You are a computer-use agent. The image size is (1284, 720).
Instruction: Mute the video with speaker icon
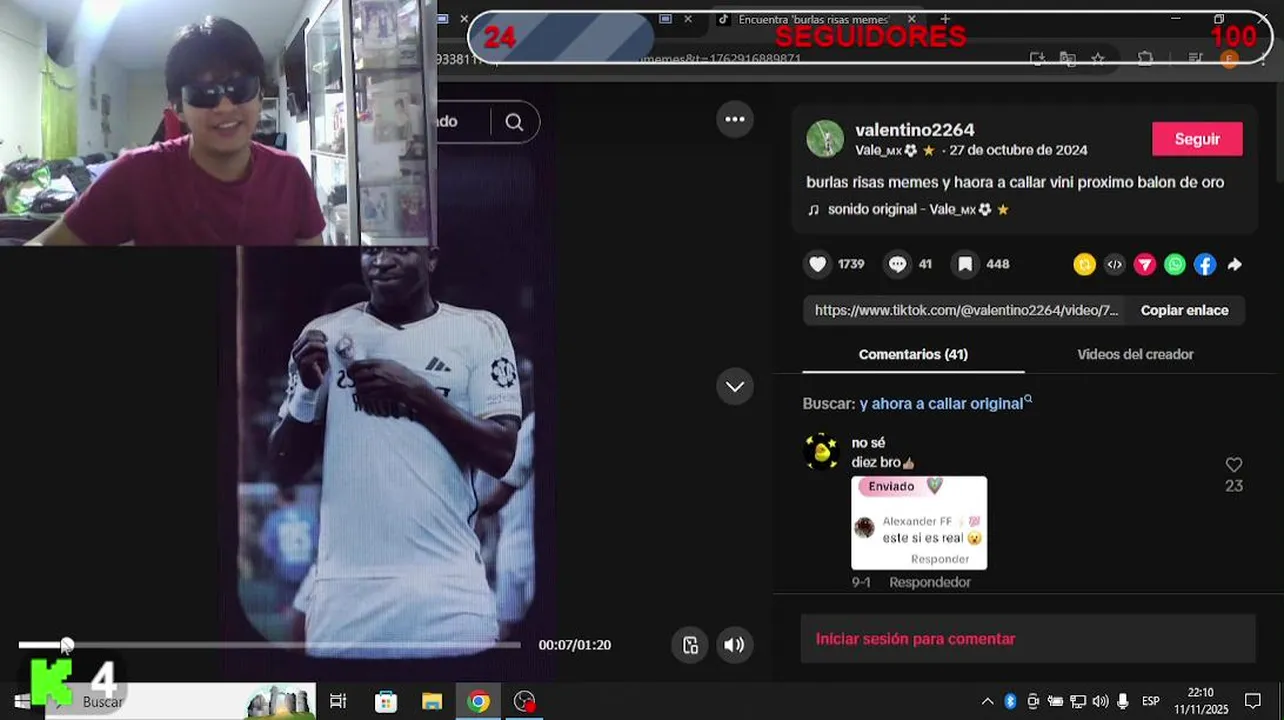[734, 645]
